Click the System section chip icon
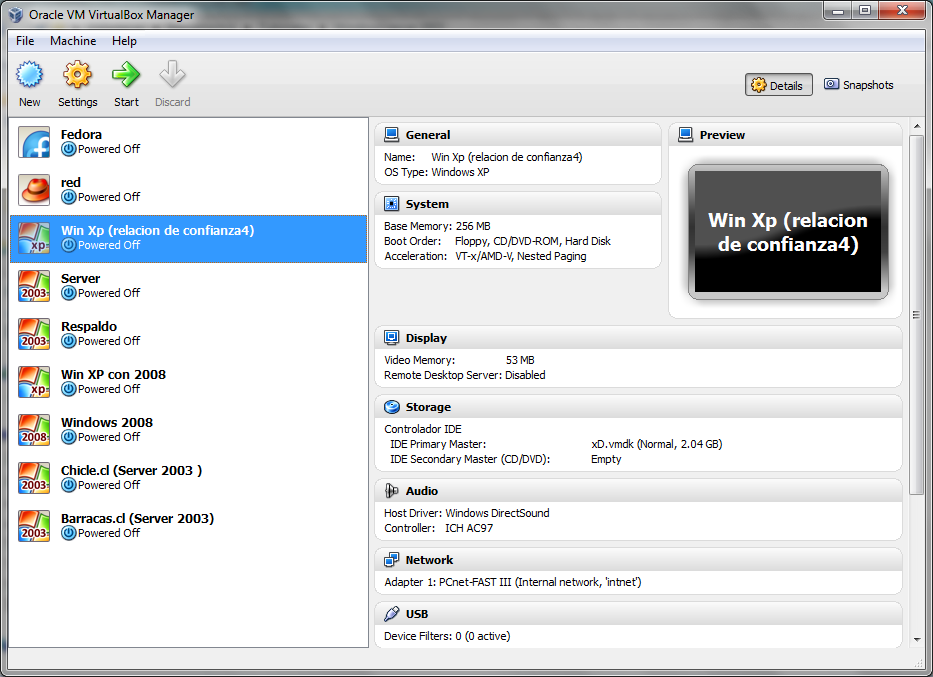Image resolution: width=933 pixels, height=677 pixels. [392, 204]
